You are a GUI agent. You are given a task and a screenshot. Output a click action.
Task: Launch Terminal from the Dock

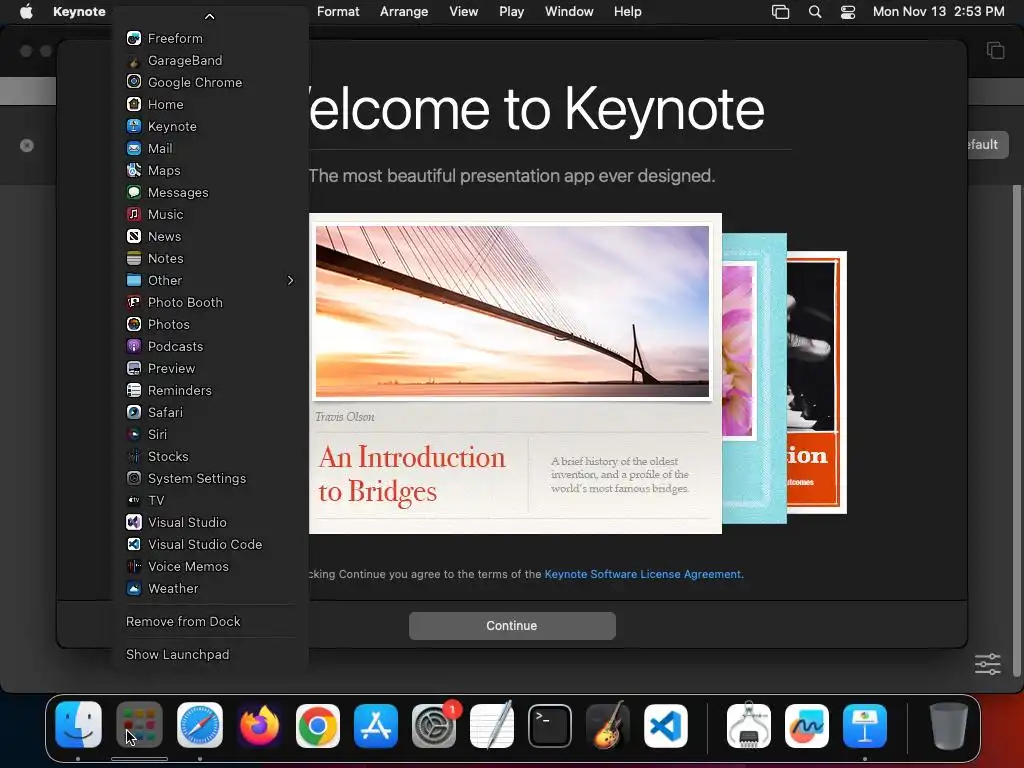click(x=550, y=725)
